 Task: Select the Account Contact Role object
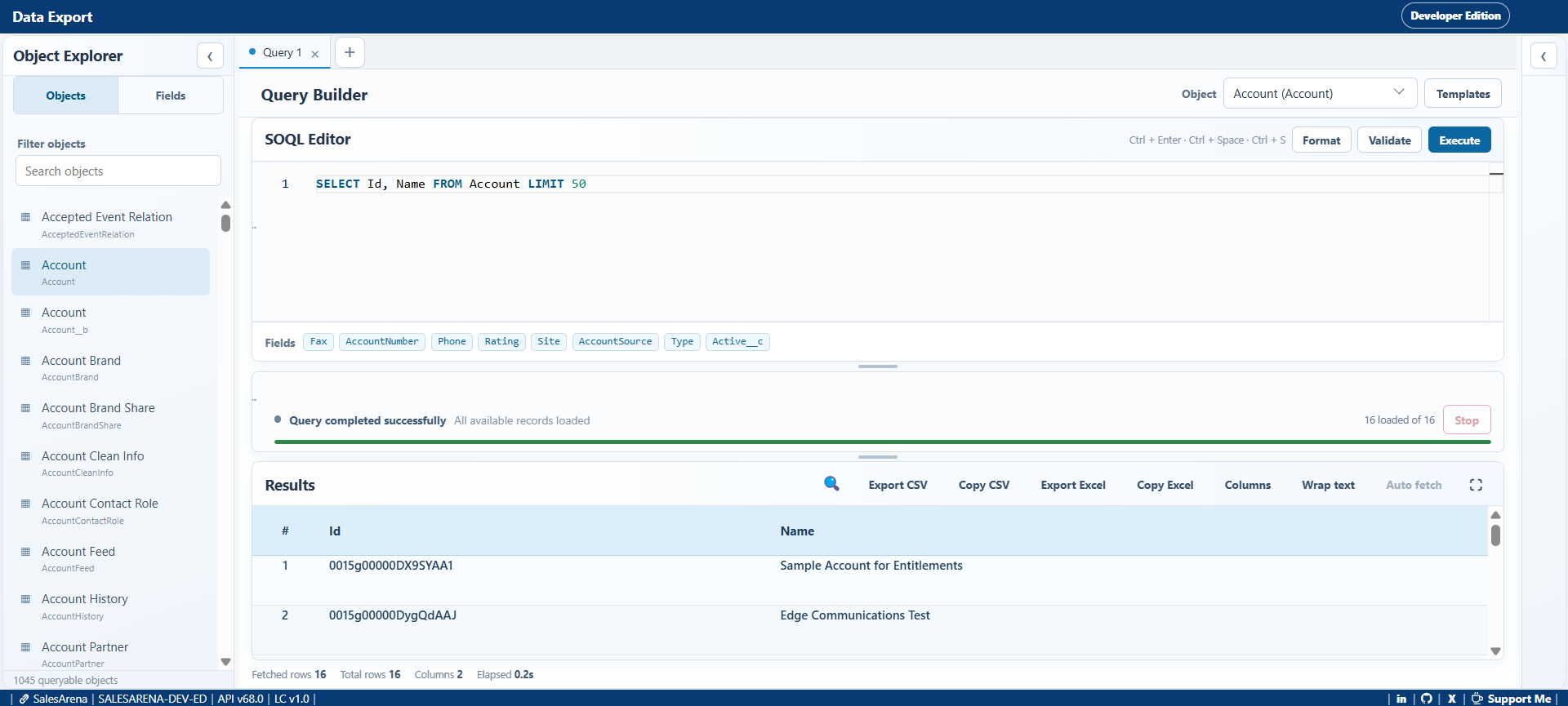[110, 511]
